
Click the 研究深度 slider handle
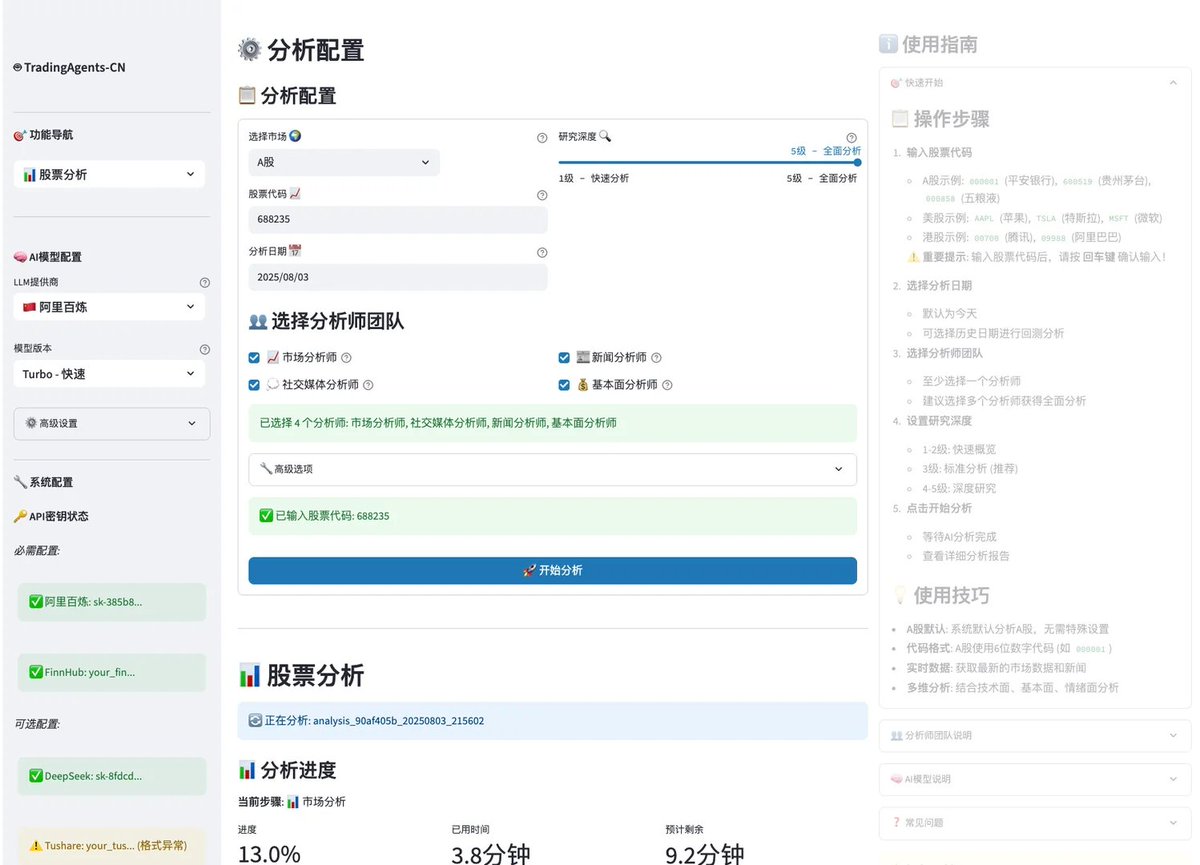click(x=857, y=162)
